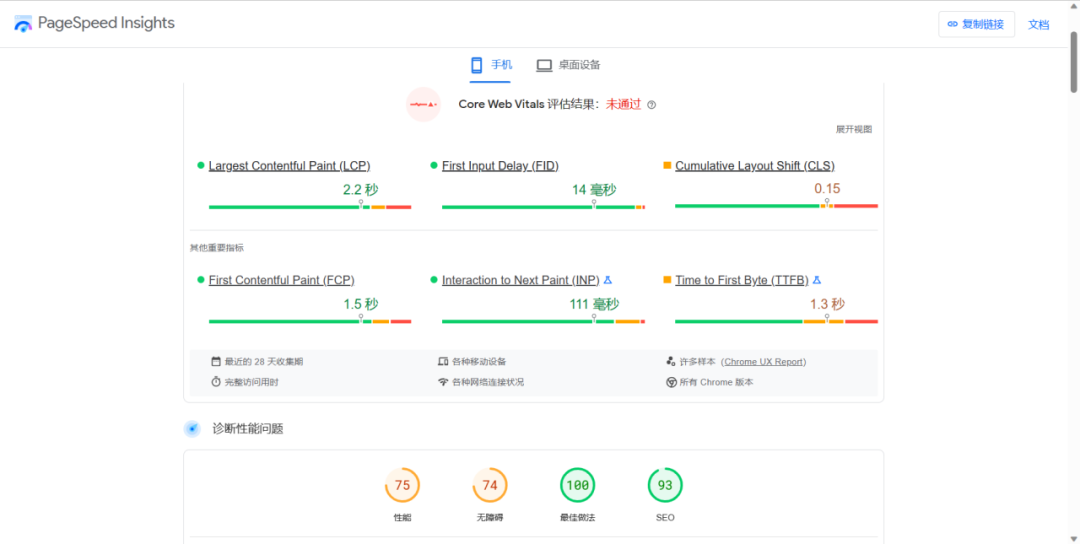Click the CLS value 0.15
The image size is (1080, 544).
[827, 189]
